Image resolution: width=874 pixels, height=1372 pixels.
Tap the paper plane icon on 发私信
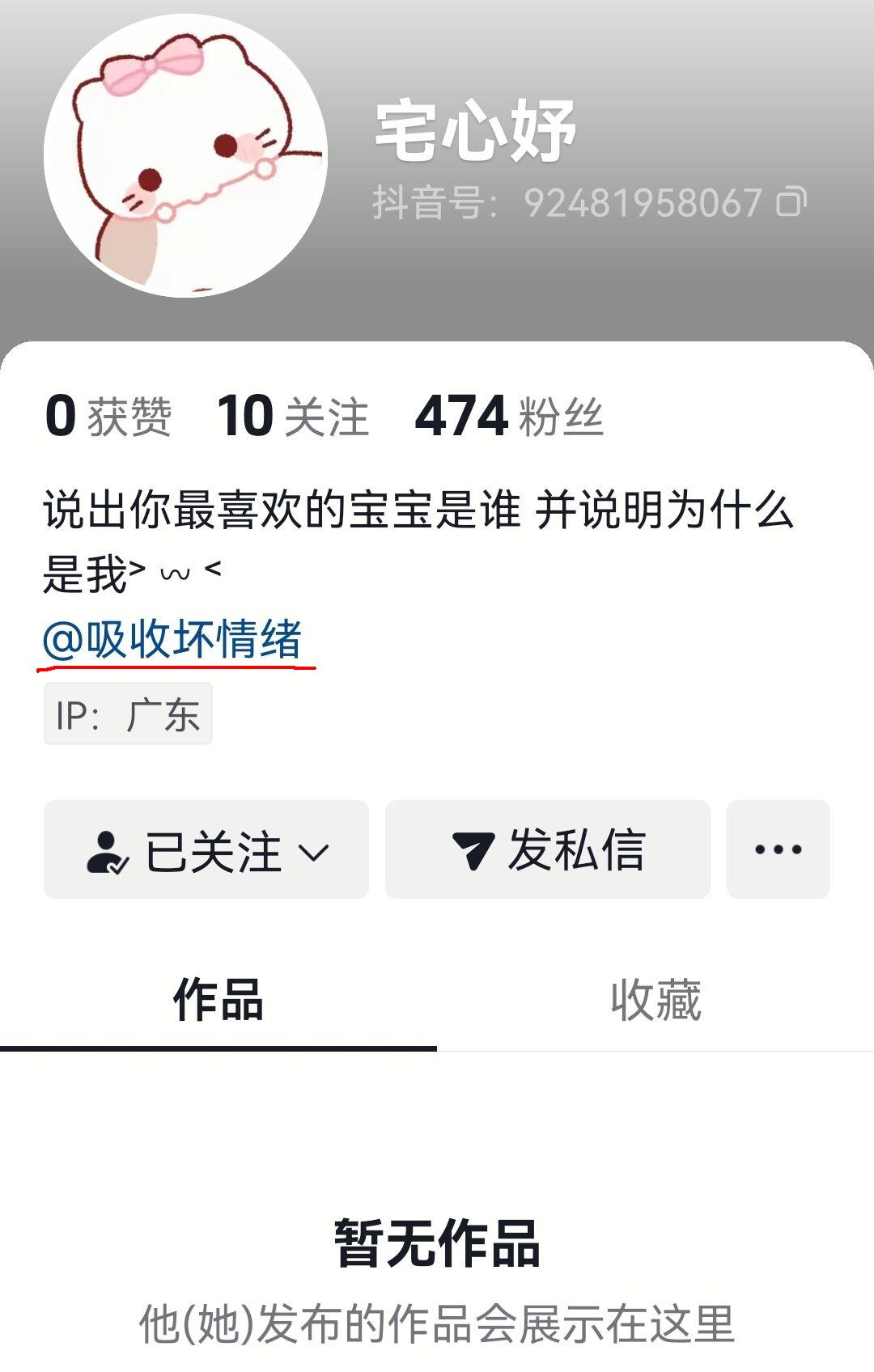[x=473, y=850]
